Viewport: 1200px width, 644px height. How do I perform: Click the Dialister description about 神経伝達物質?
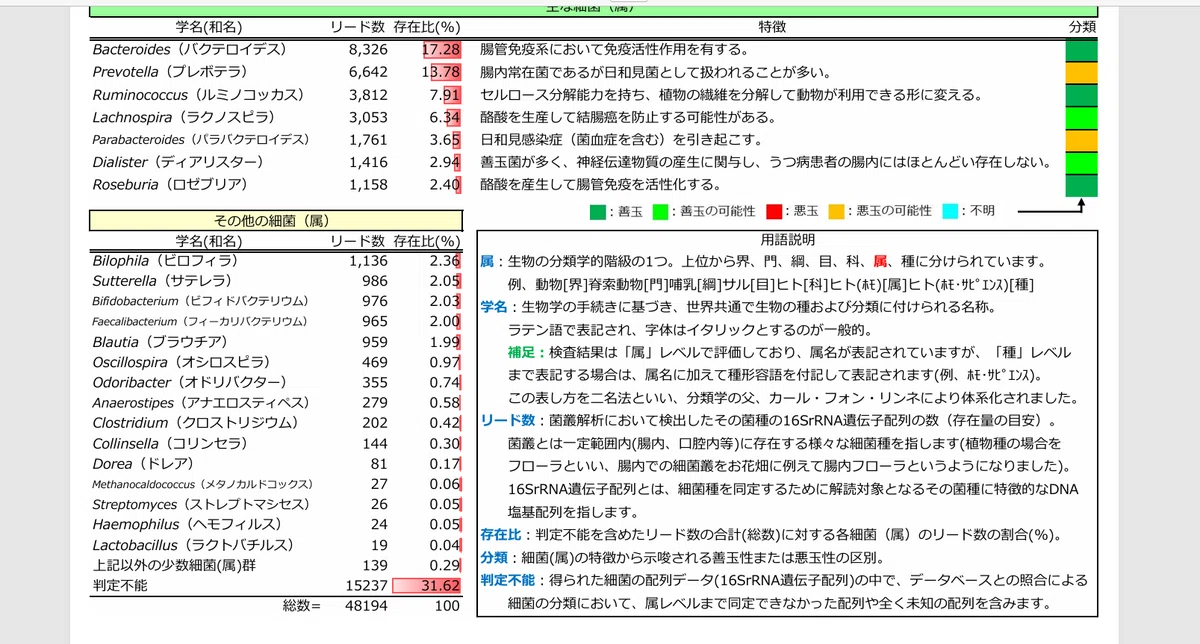[x=767, y=162]
